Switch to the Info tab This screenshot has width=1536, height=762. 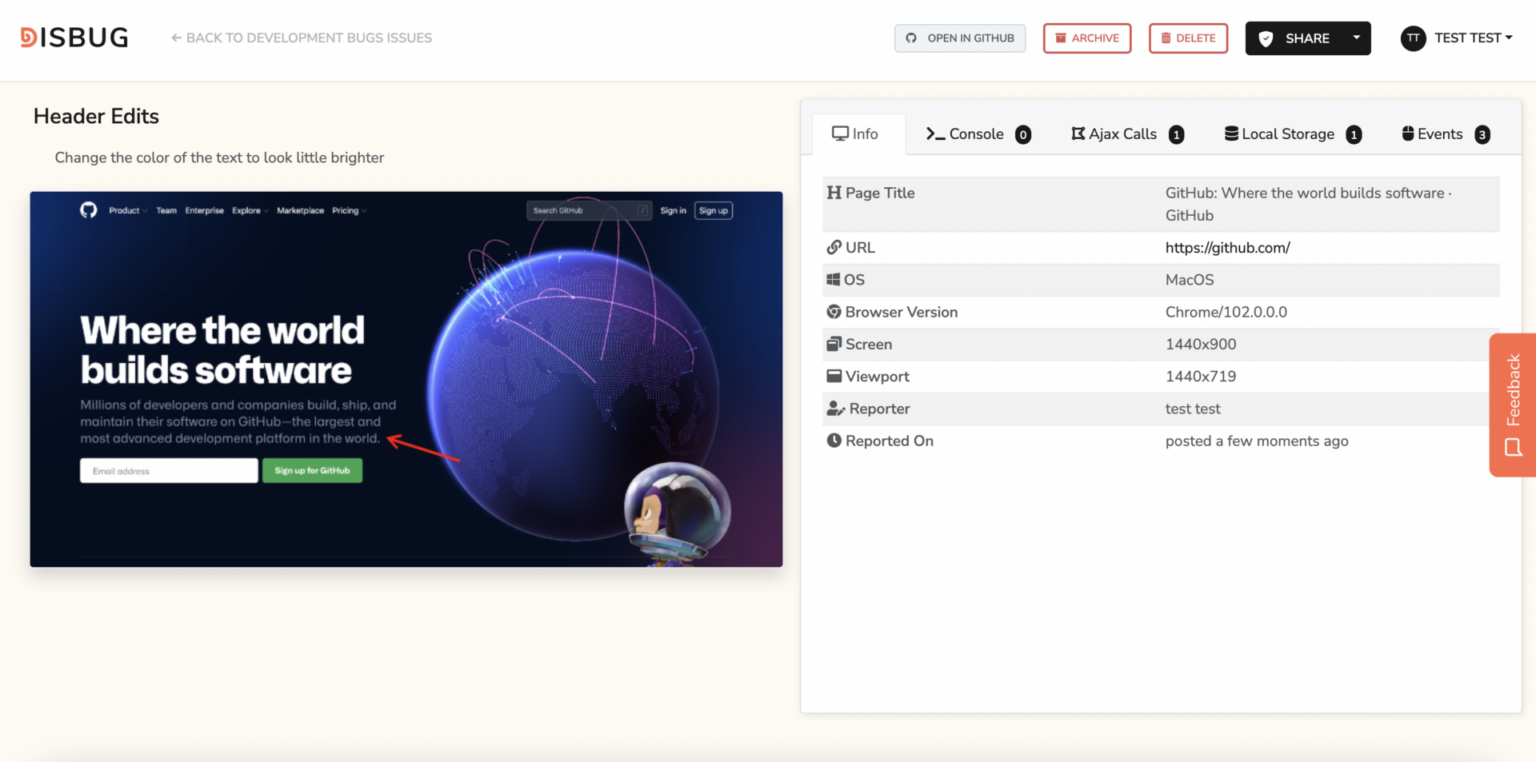(858, 133)
